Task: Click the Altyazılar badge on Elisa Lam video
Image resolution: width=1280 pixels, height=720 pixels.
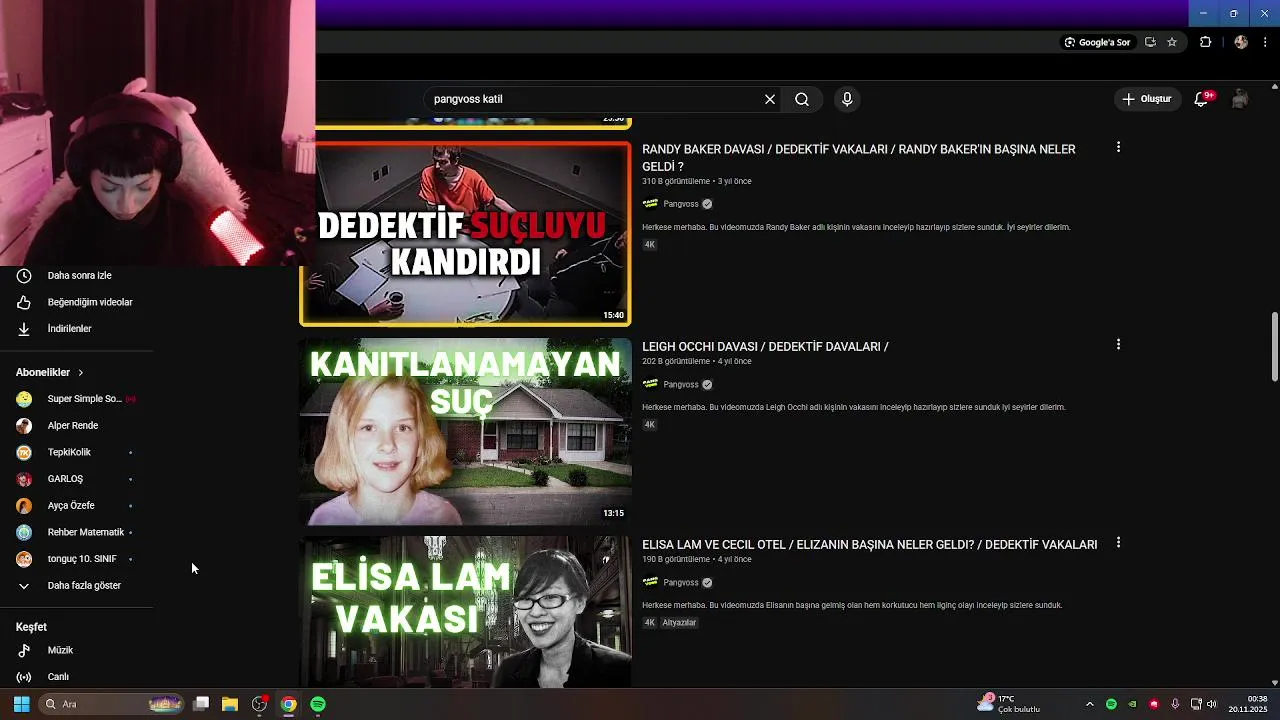Action: pos(679,623)
